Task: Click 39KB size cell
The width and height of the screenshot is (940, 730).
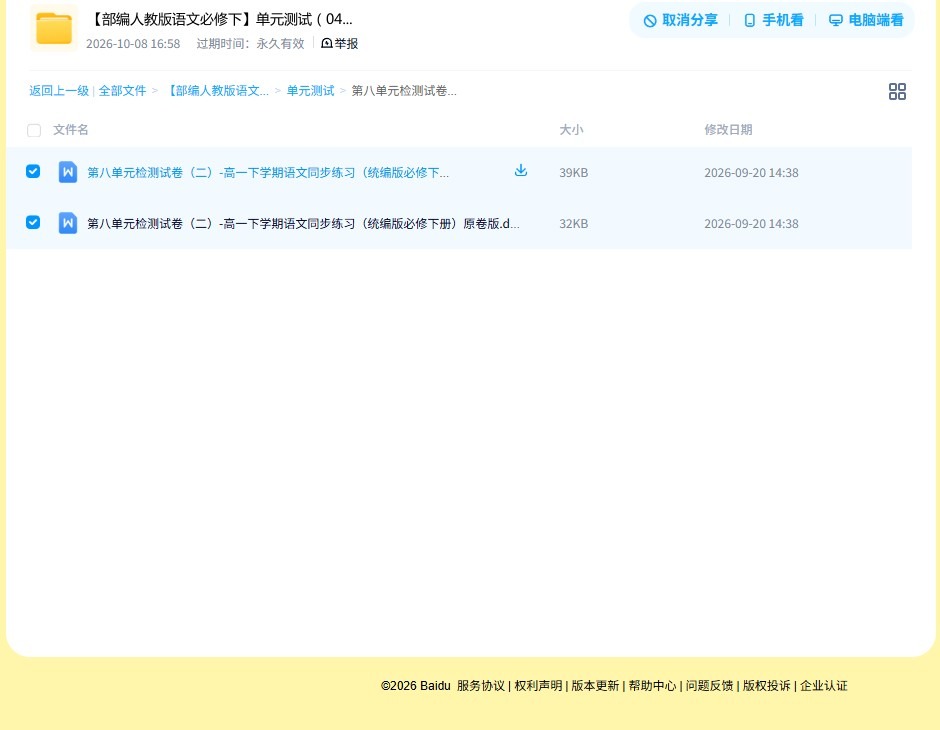Action: [x=574, y=173]
